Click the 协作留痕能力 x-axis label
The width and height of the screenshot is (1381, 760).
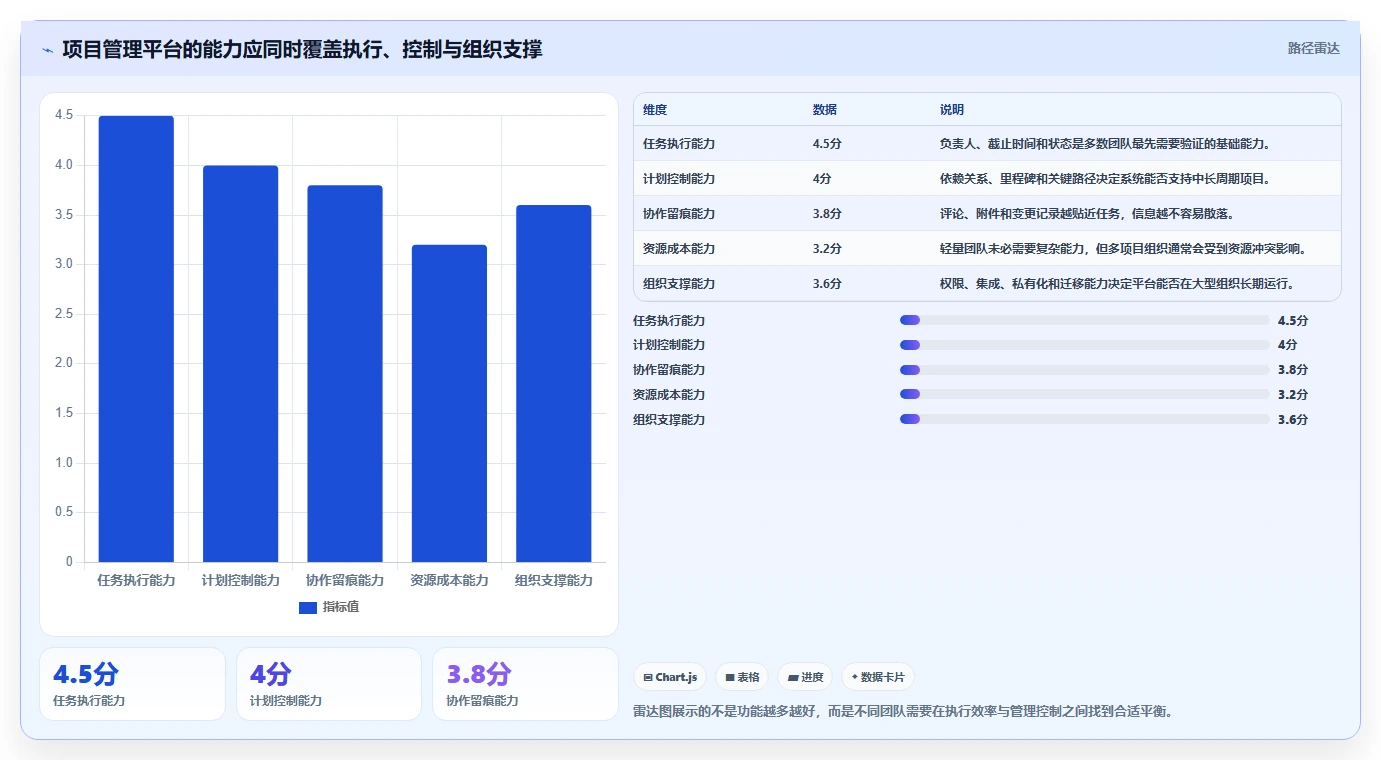tap(345, 581)
